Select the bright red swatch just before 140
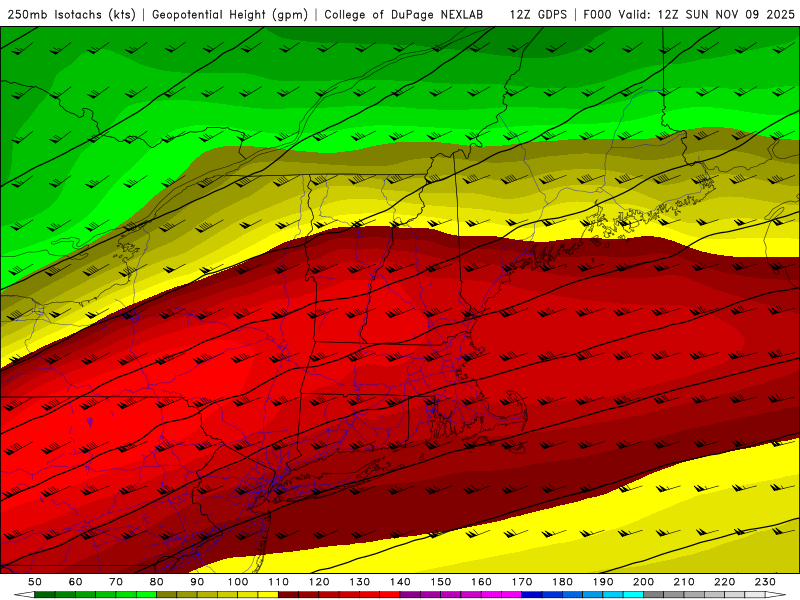Screen dimensions: 800x600 [x=390, y=594]
